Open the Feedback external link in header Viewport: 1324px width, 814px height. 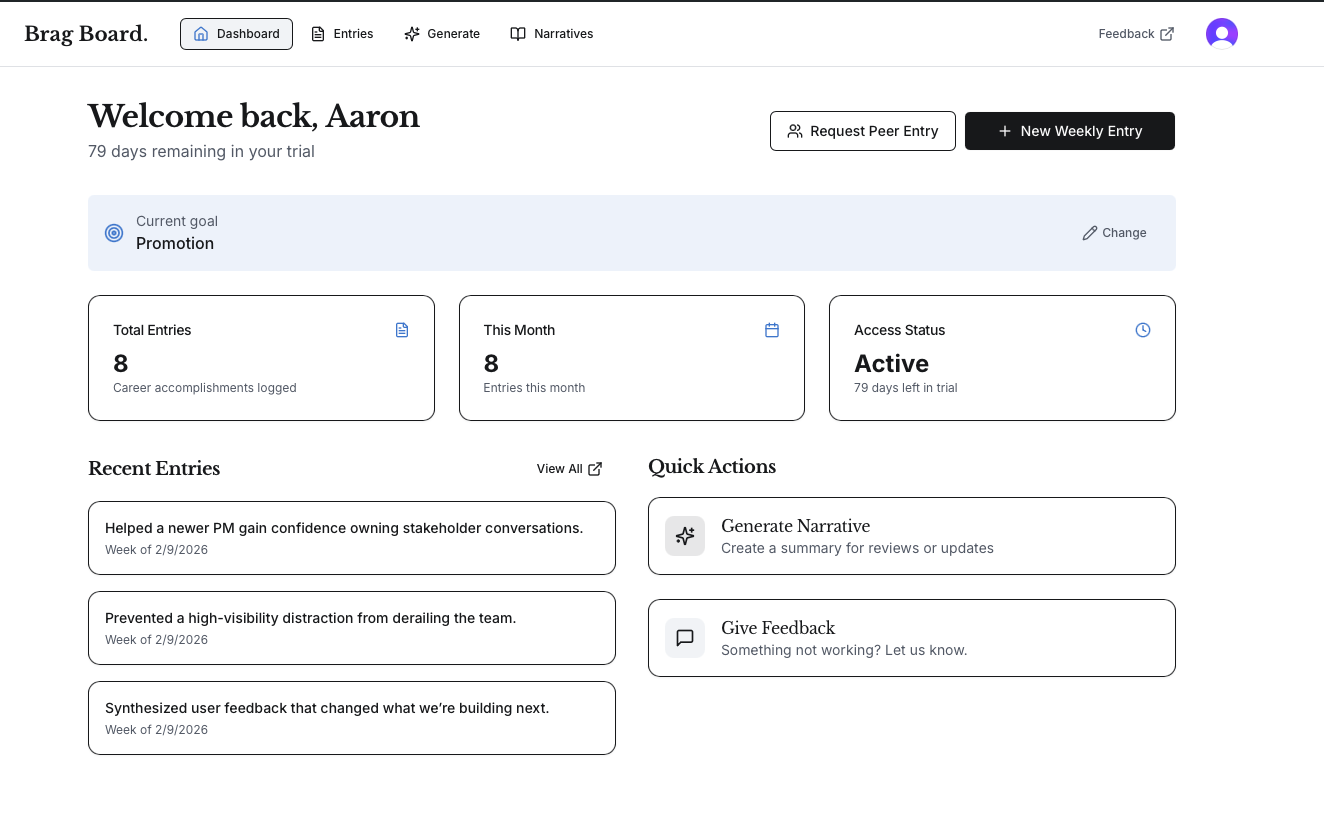(1136, 34)
